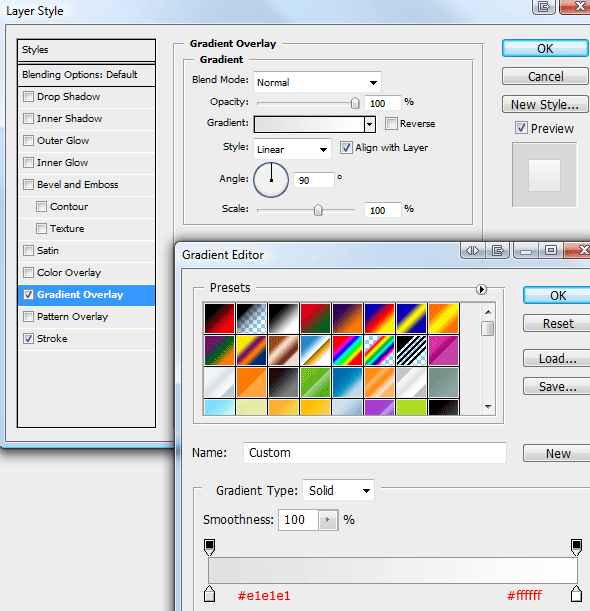Open the Style Linear dropdown

click(292, 149)
